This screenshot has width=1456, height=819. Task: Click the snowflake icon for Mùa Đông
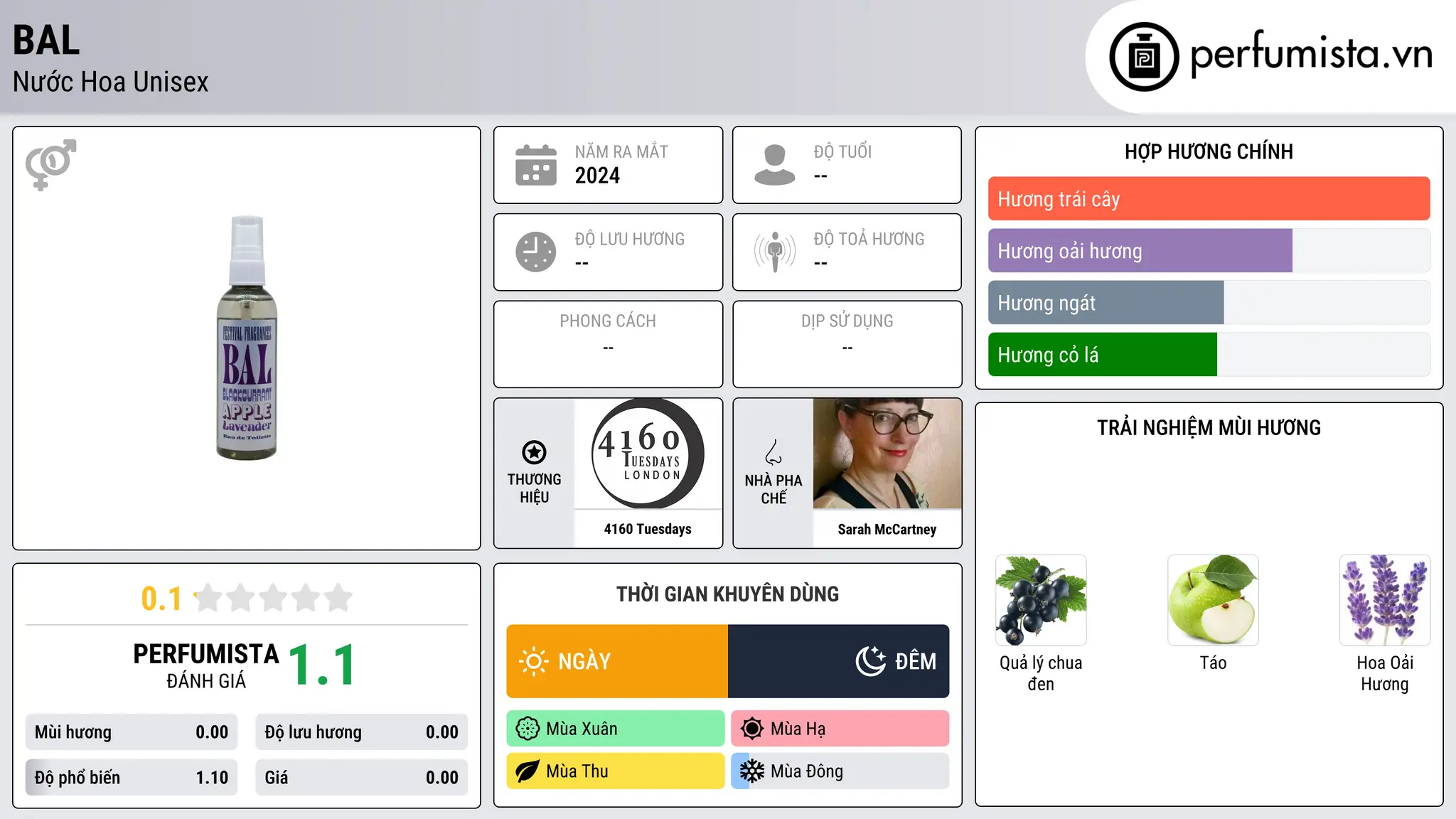coord(752,771)
